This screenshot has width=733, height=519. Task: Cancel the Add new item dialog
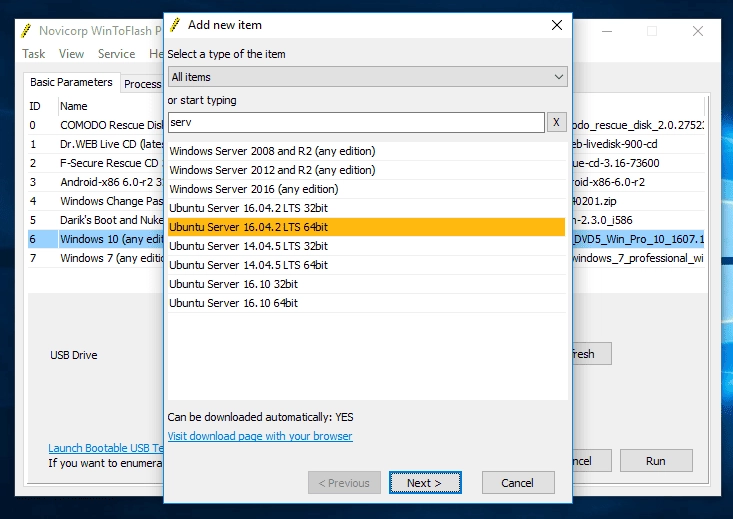(518, 483)
